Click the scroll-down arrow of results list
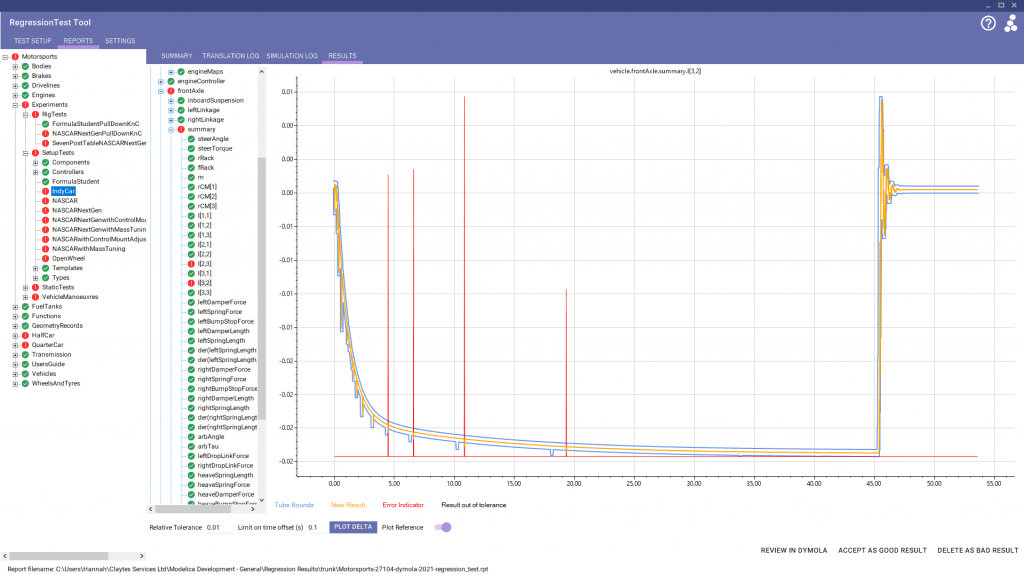1024x575 pixels. 262,501
